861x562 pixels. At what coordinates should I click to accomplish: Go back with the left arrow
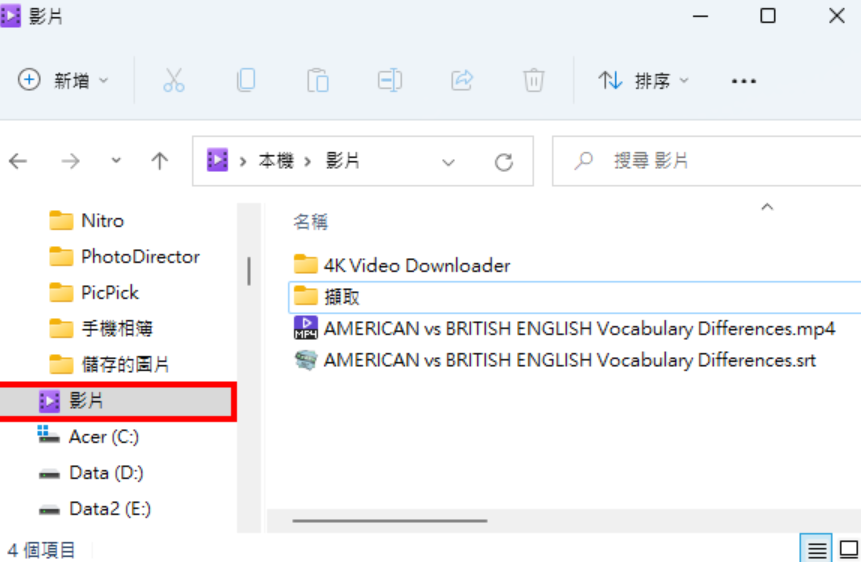(x=18, y=161)
